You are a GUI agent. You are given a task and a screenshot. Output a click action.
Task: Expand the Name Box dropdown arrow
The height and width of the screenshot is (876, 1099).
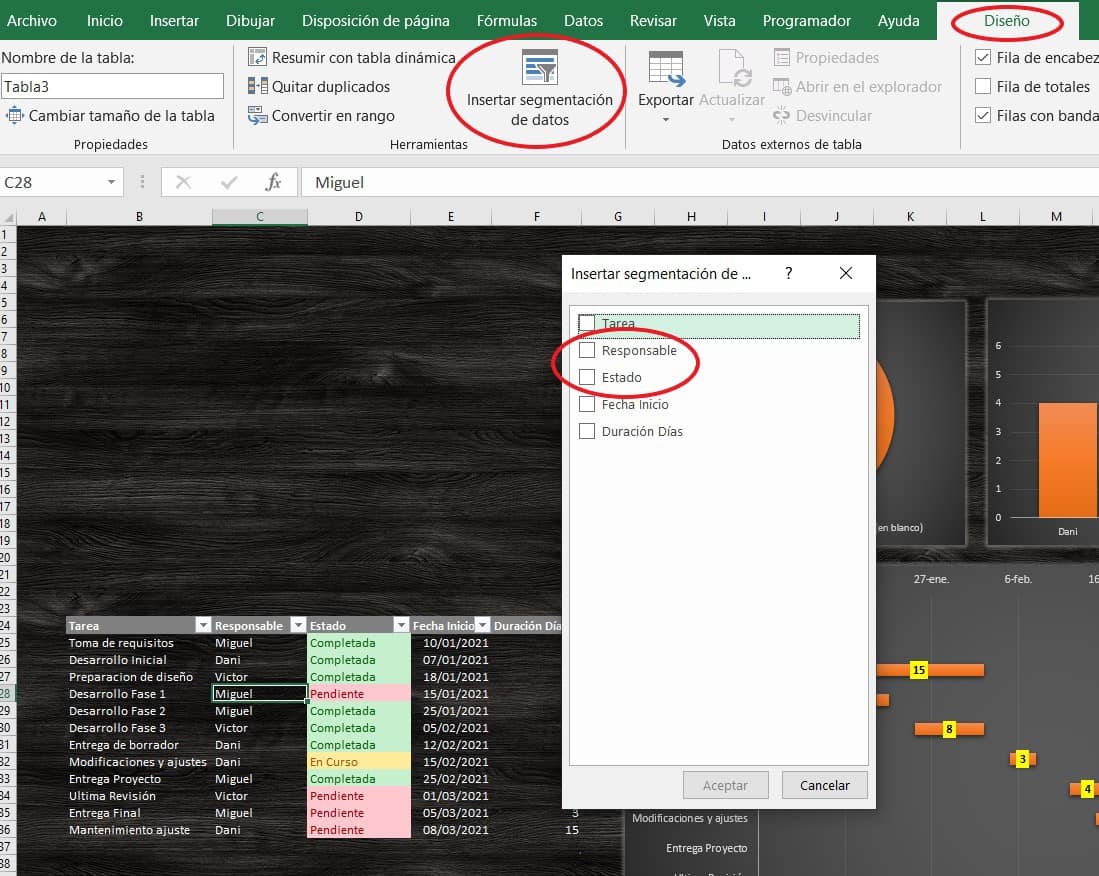(111, 182)
